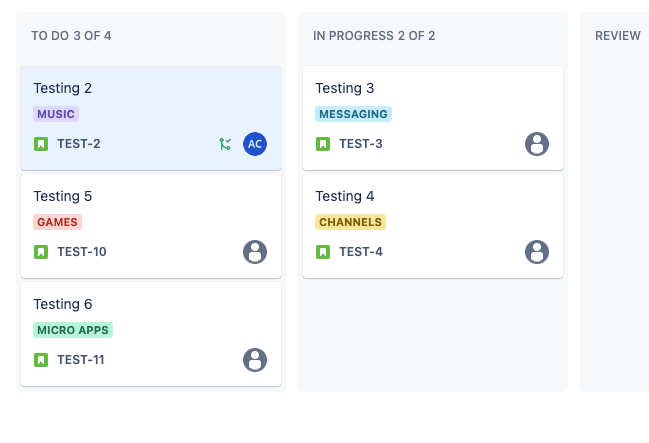Open the TEST-3 issue key link

coord(361,144)
